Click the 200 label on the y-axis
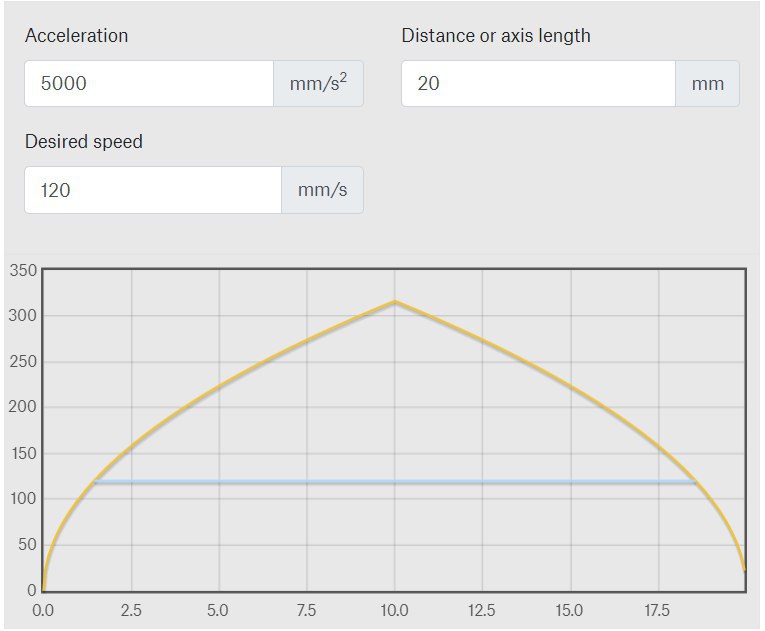765x631 pixels. (23, 406)
